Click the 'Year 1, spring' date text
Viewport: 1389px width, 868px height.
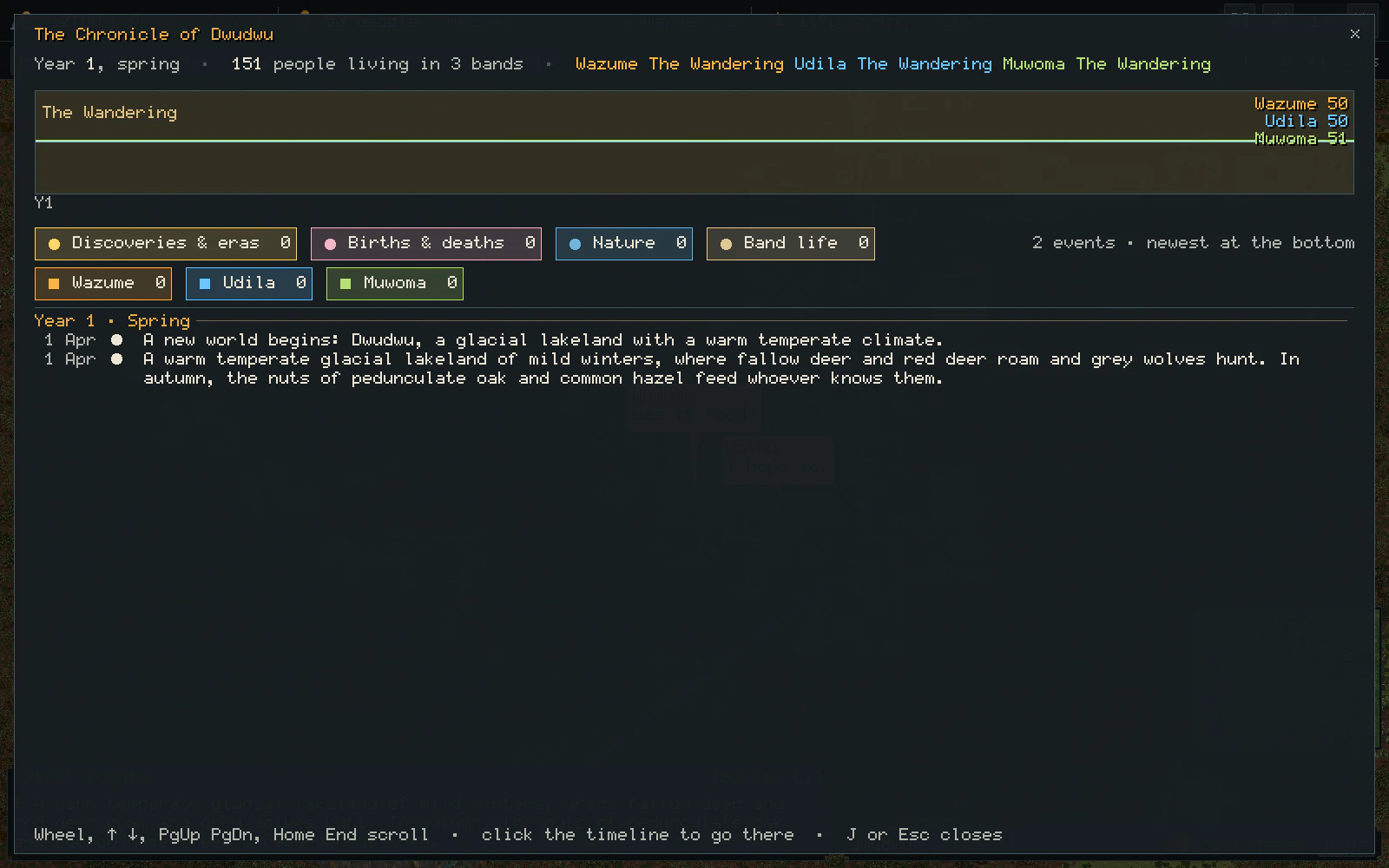[x=107, y=64]
